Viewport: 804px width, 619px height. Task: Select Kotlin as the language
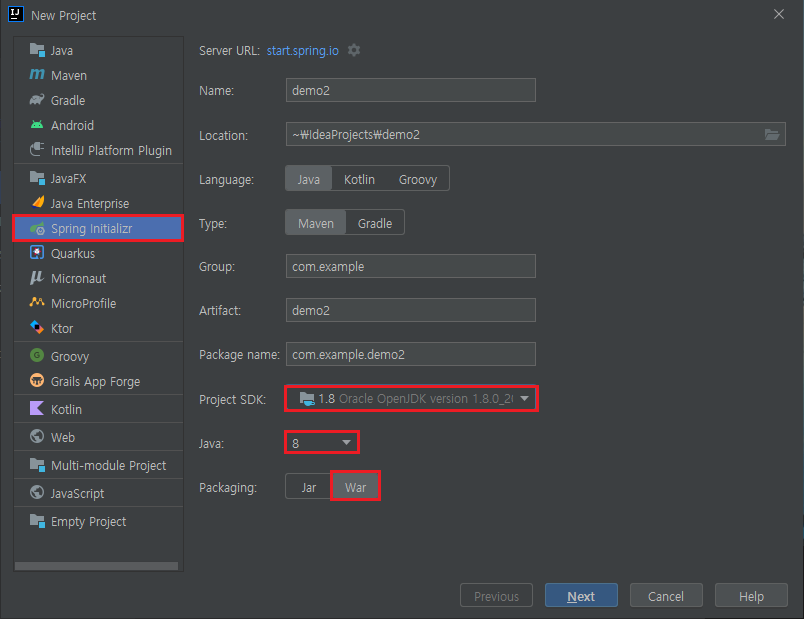359,179
